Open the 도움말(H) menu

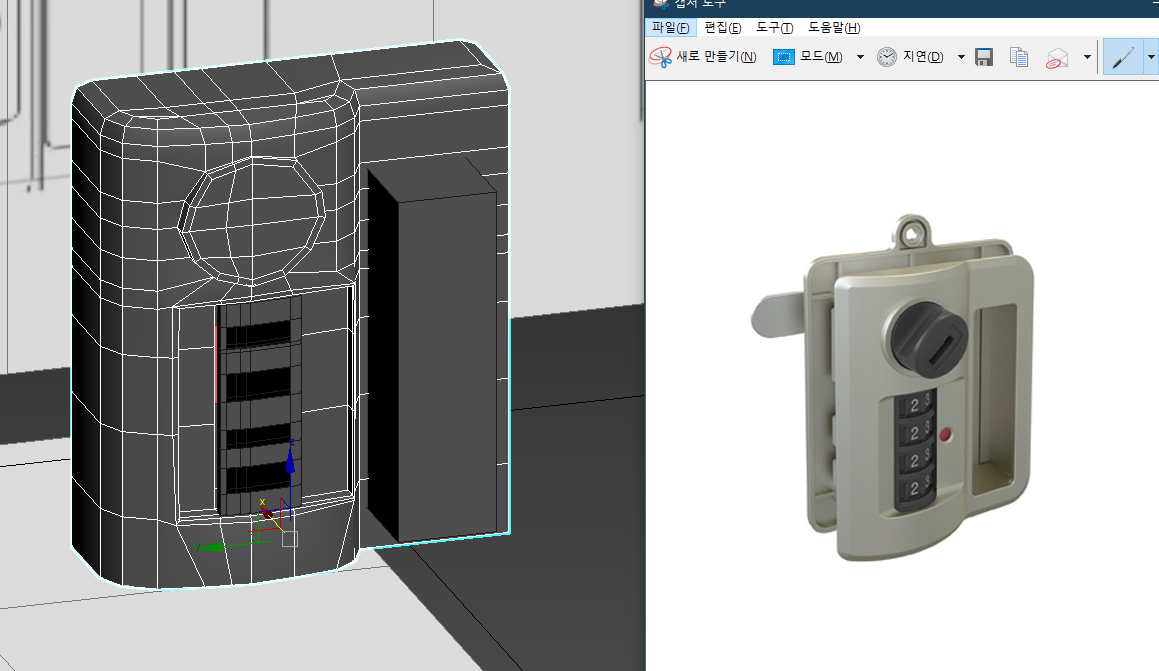point(834,27)
